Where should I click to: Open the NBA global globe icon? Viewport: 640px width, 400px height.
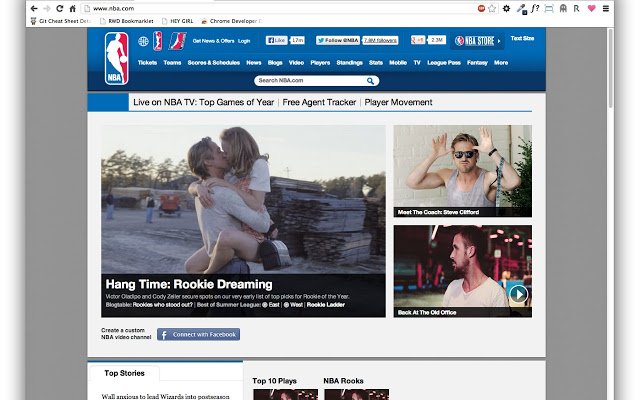[143, 41]
